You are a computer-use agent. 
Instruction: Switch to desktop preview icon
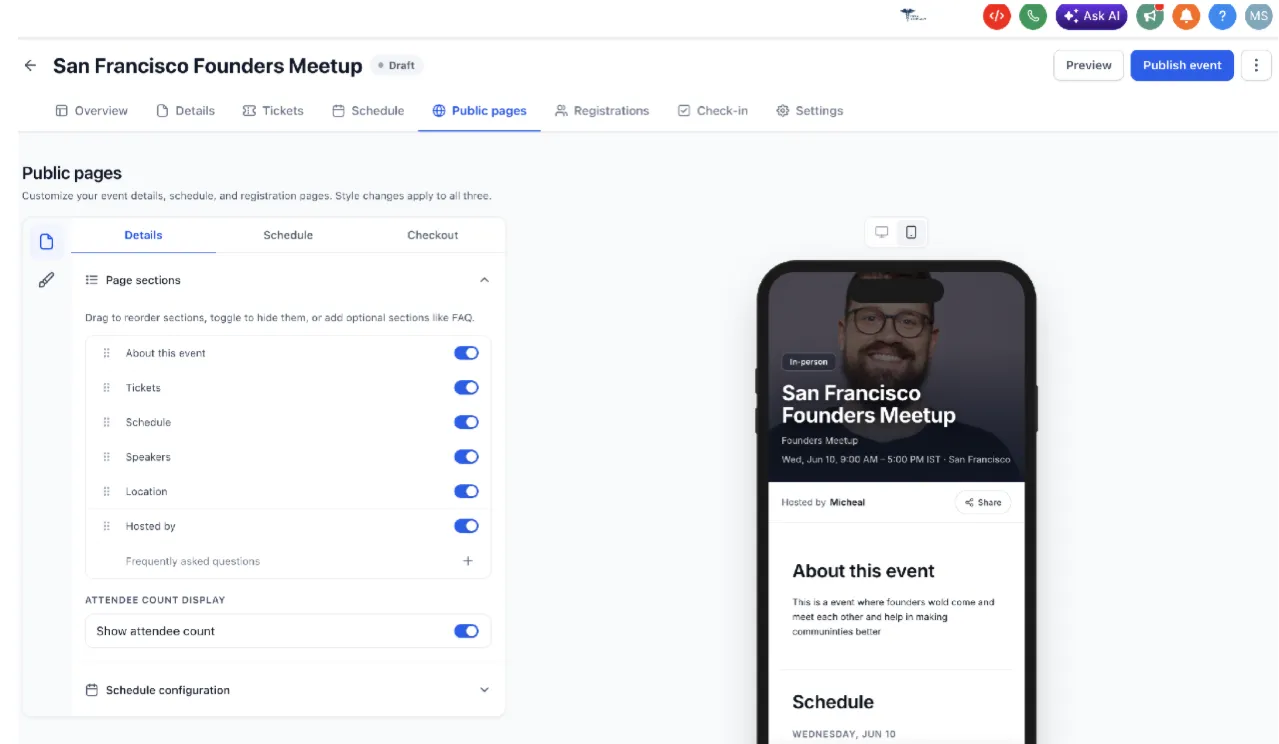[881, 232]
